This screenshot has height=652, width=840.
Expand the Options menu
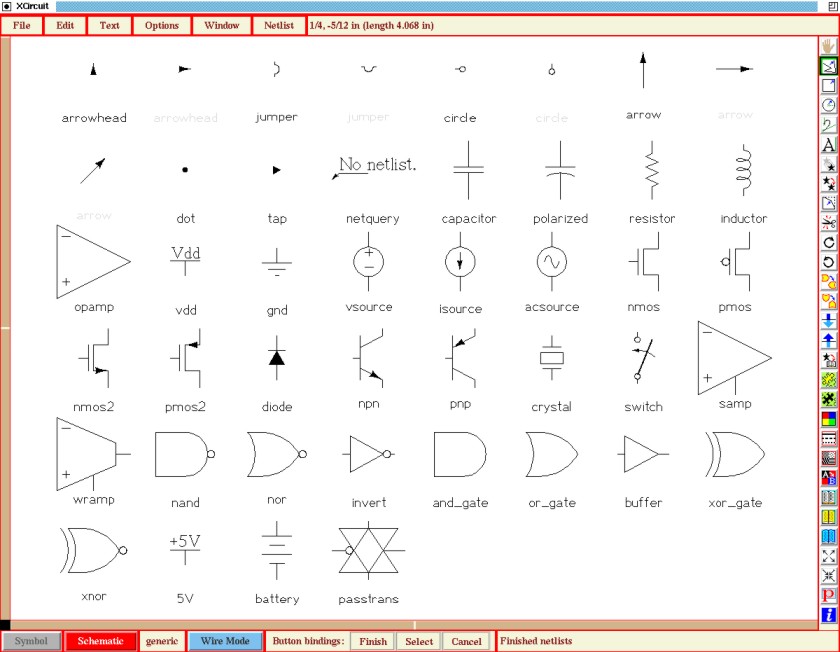click(x=161, y=25)
